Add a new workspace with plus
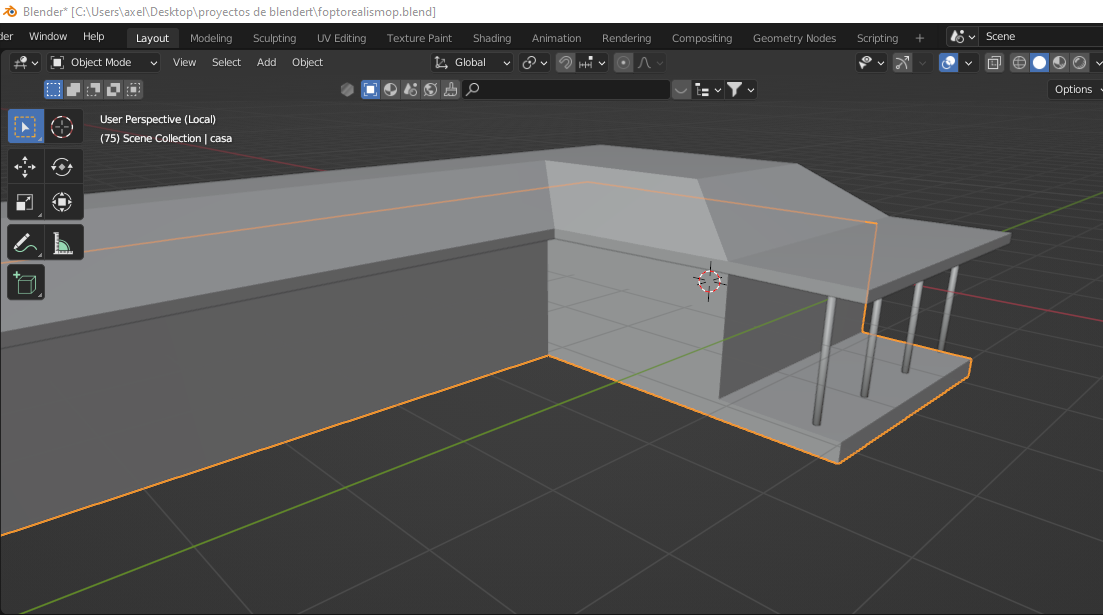 click(919, 38)
